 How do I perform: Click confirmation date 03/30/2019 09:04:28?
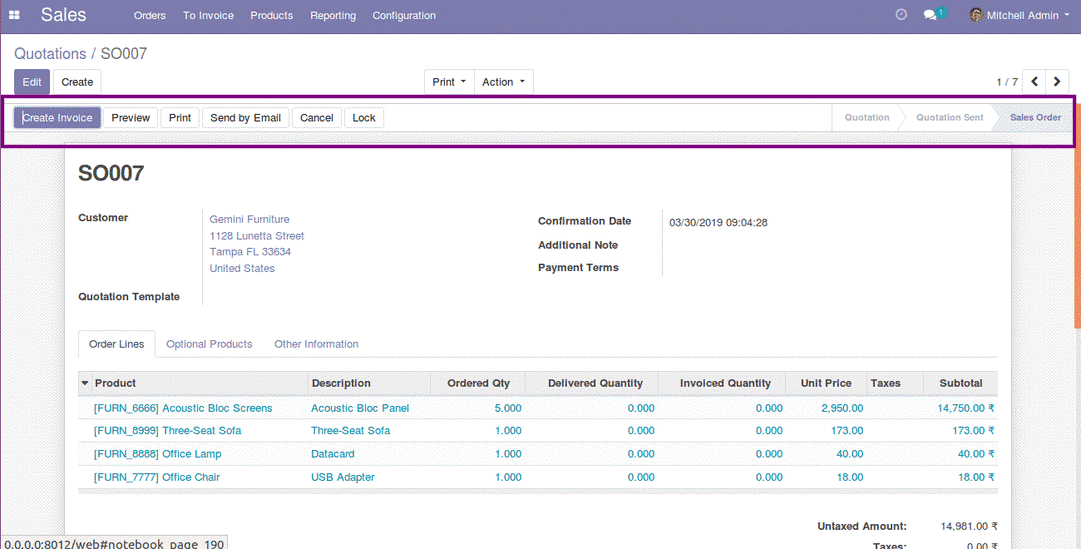(x=718, y=223)
